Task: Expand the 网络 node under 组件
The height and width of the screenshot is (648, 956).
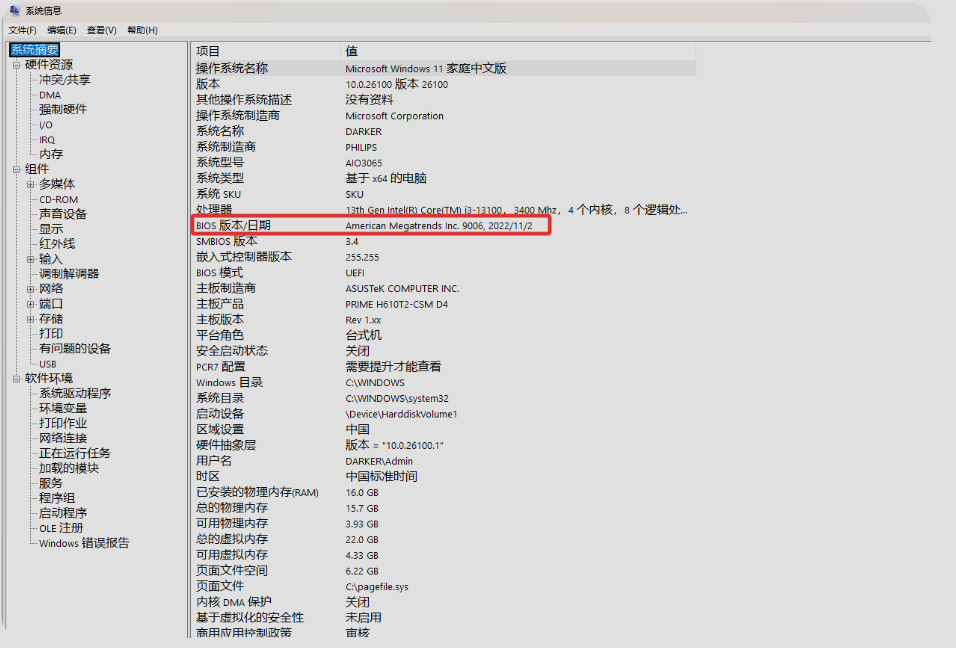Action: [x=30, y=288]
